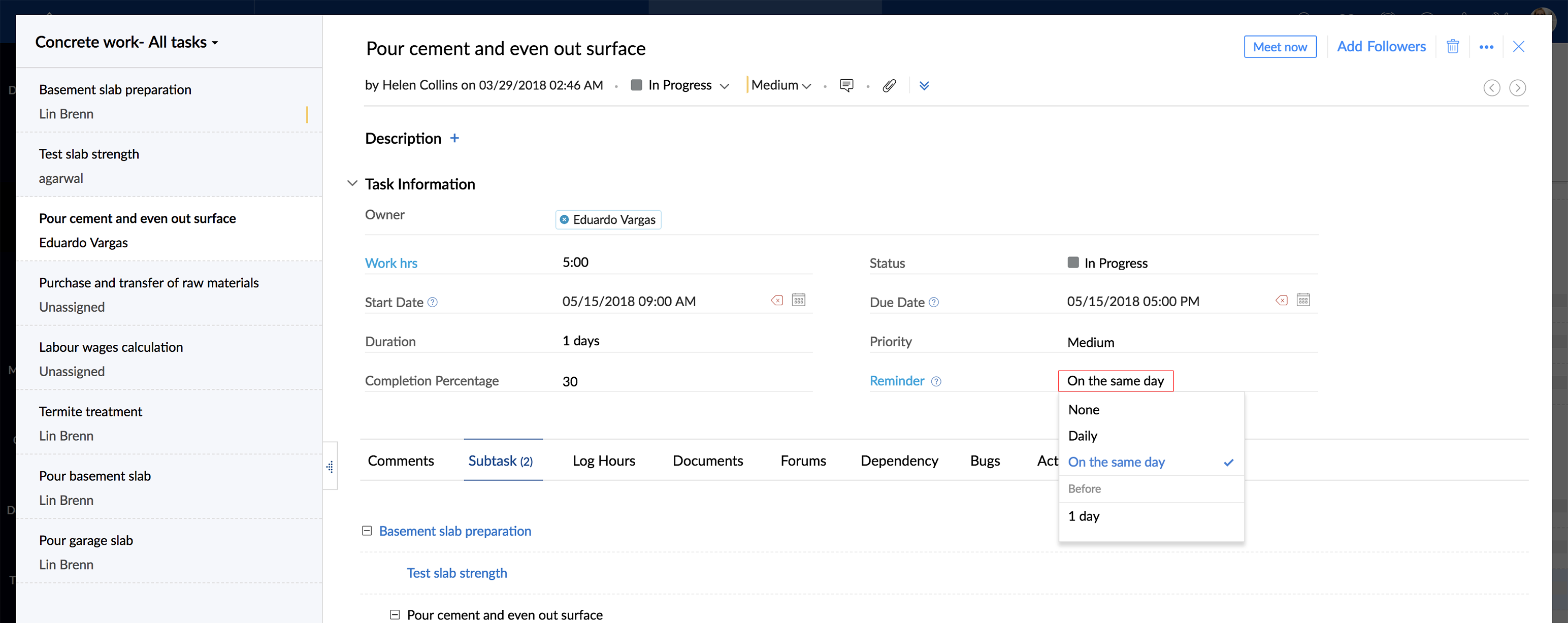1568x623 pixels.
Task: Switch to the Forums tab
Action: click(803, 461)
